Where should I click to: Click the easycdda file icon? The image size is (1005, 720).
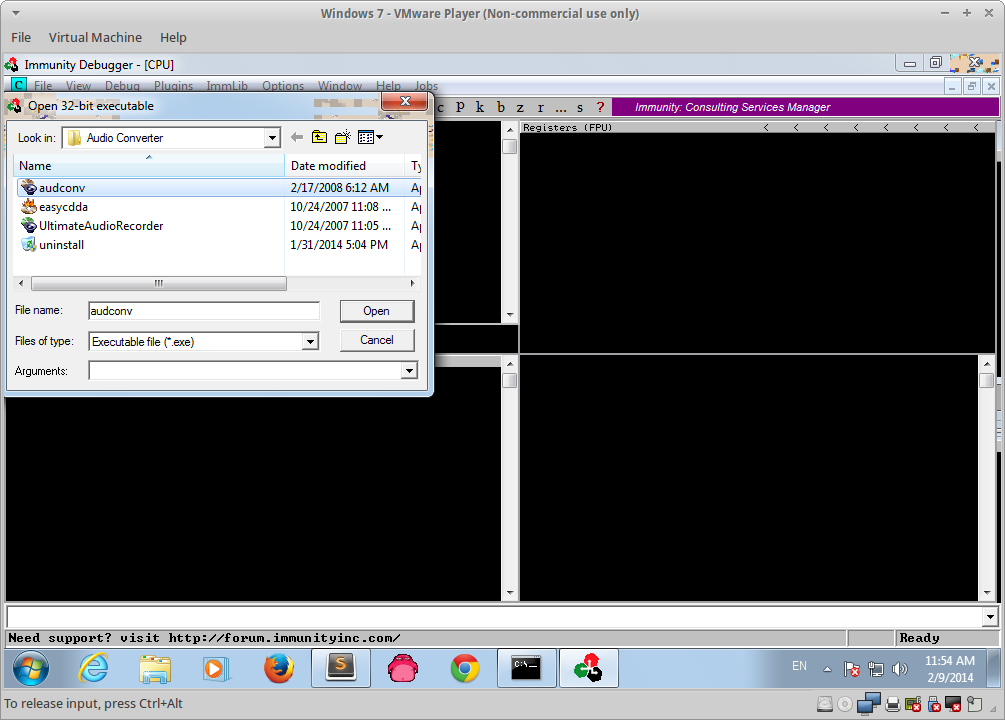pyautogui.click(x=29, y=206)
